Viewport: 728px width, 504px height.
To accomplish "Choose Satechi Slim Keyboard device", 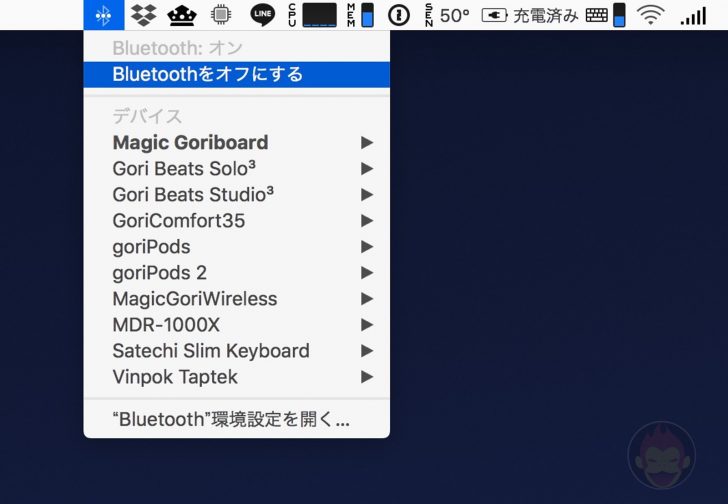I will pos(237,350).
